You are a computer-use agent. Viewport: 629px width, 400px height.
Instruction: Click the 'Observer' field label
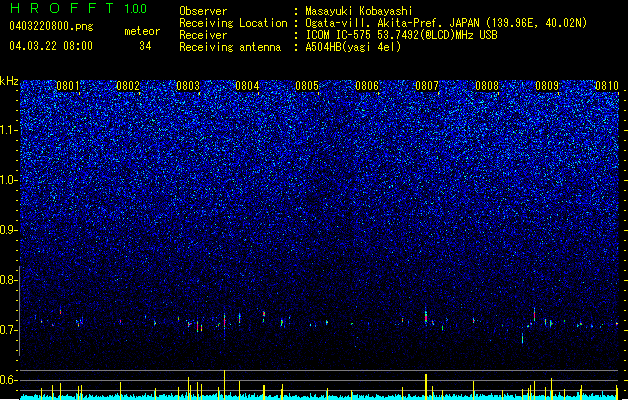203,11
